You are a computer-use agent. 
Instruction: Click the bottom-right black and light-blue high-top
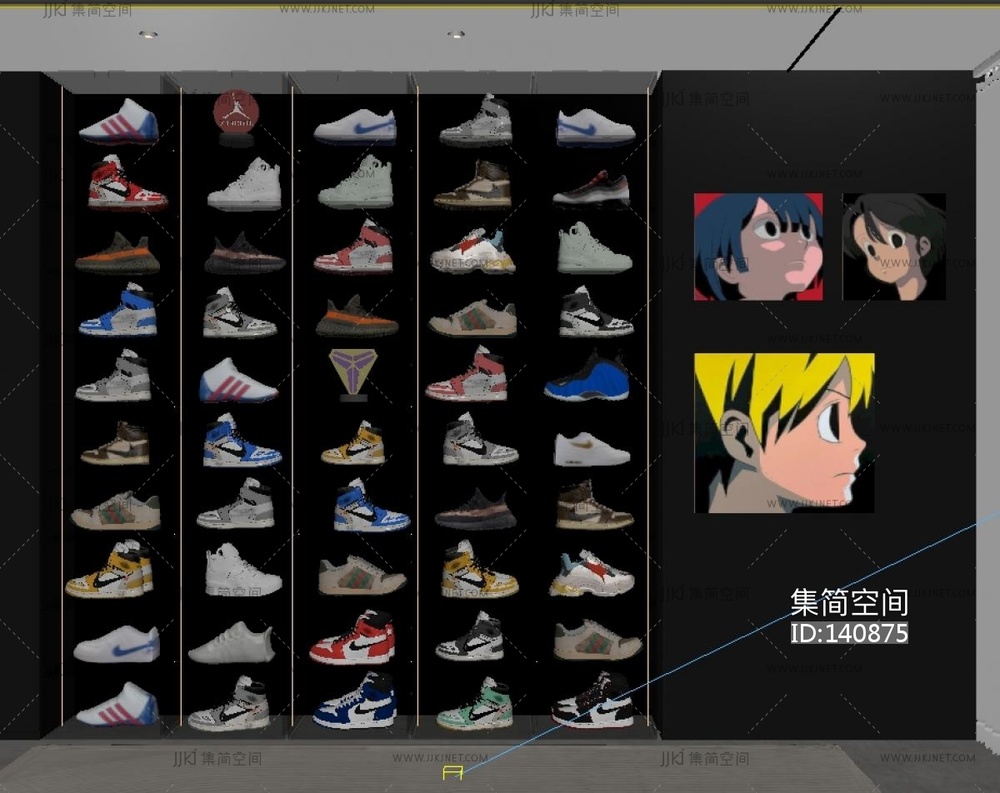tap(593, 702)
